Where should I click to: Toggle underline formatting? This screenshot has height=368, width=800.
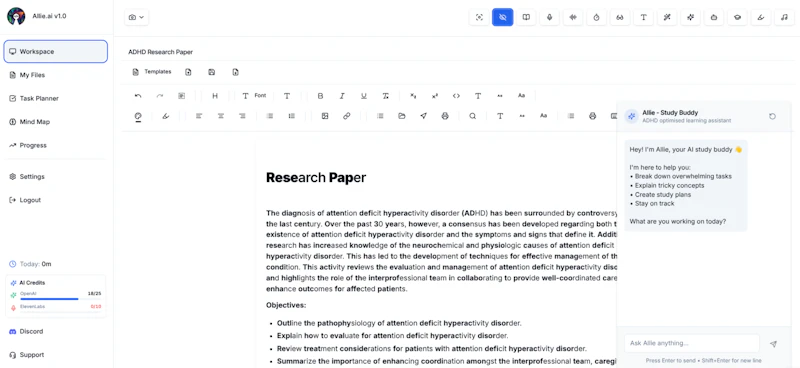tap(364, 95)
